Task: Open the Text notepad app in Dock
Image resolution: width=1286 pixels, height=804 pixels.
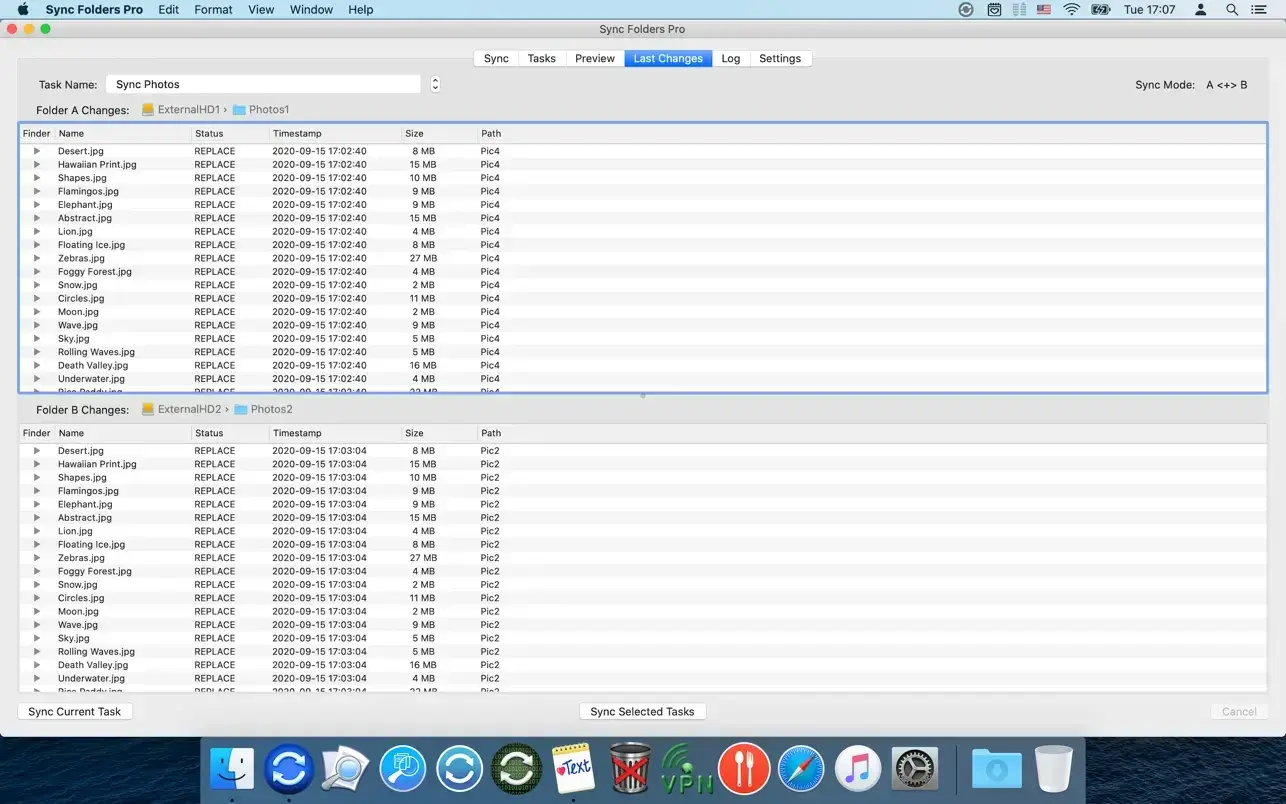Action: coord(573,769)
